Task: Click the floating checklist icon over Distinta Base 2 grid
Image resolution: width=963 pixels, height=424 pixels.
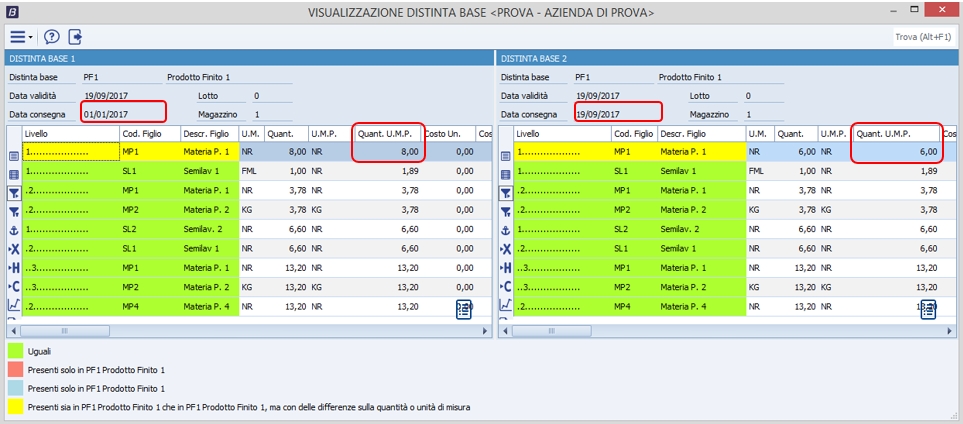Action: coord(928,310)
